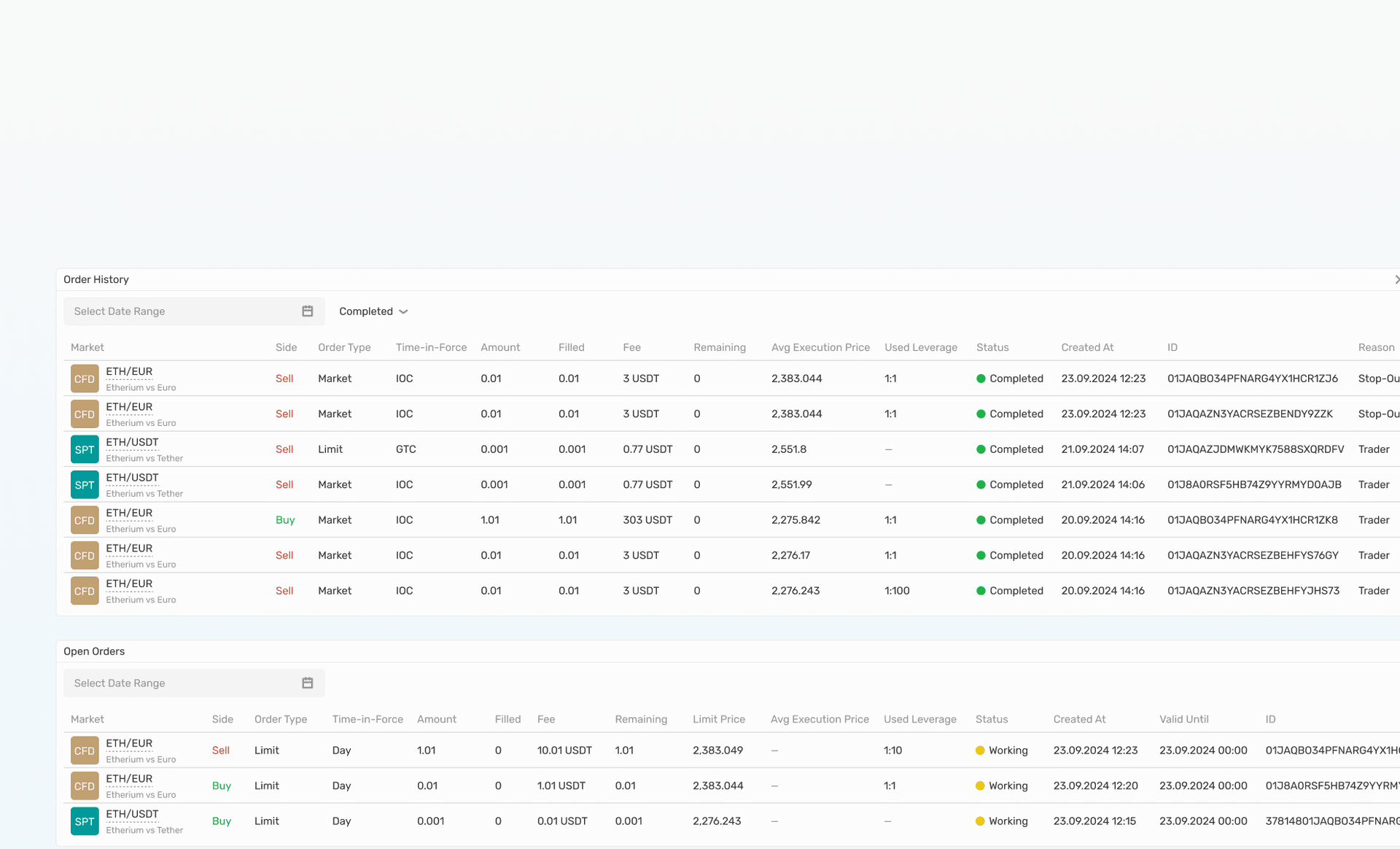The height and width of the screenshot is (849, 1400).
Task: Click the 1:100 used leverage cell
Action: click(897, 591)
